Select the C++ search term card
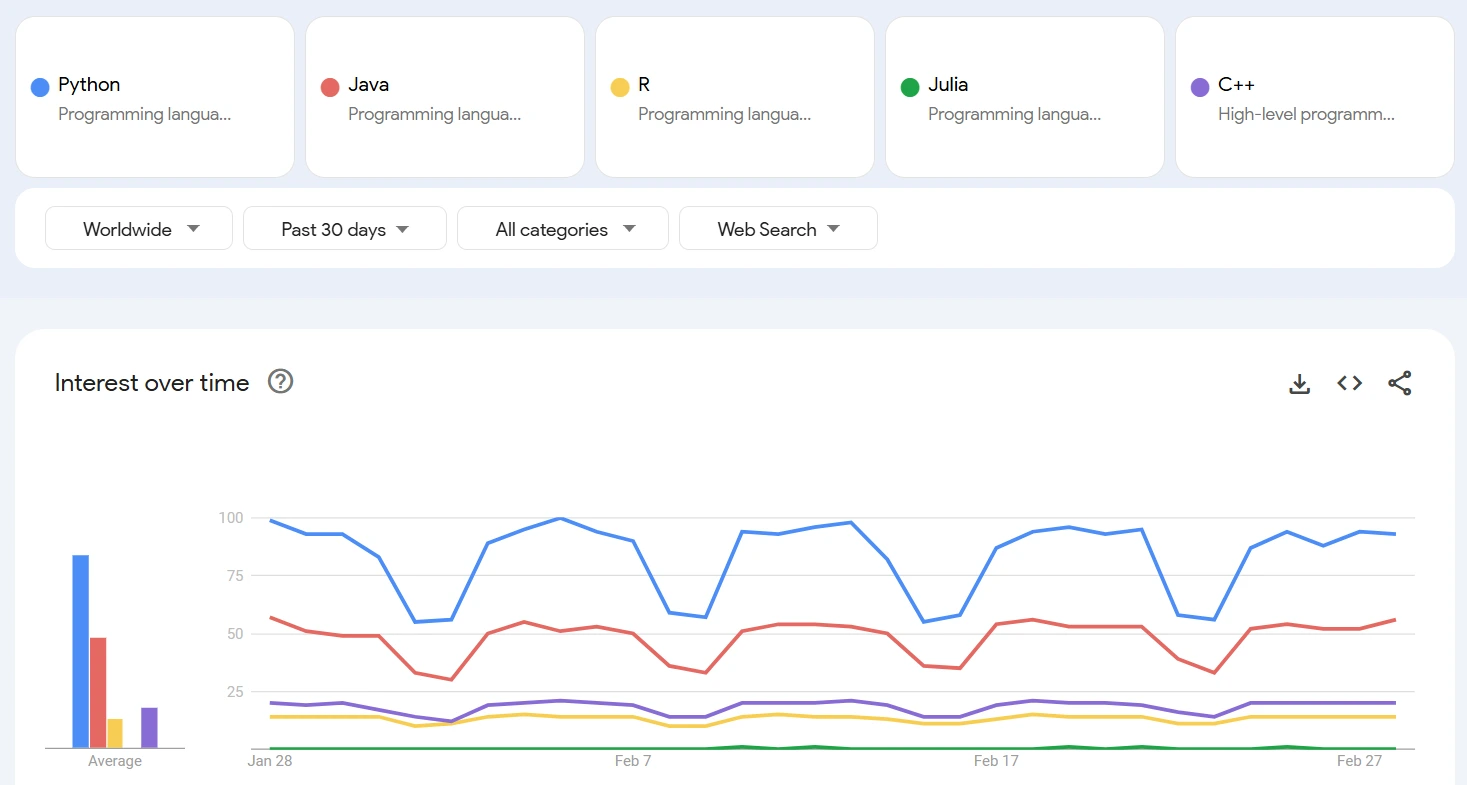This screenshot has height=785, width=1467. pos(1315,97)
